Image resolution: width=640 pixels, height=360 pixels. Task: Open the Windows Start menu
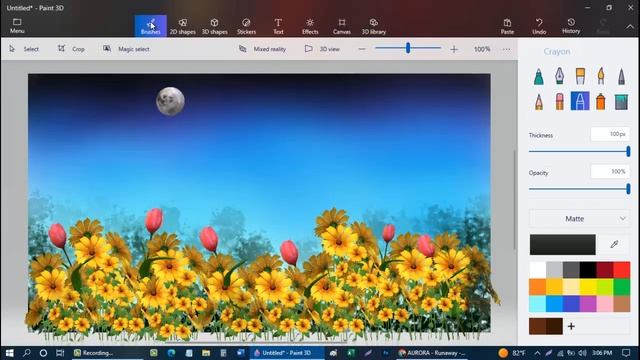tap(9, 353)
